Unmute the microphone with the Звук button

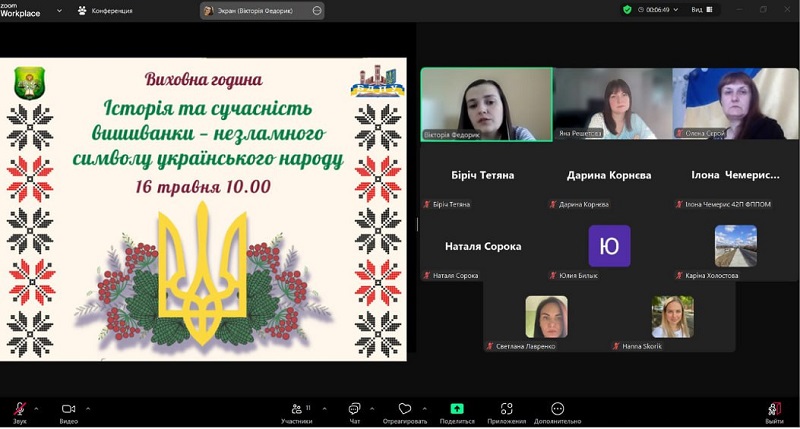(19, 411)
